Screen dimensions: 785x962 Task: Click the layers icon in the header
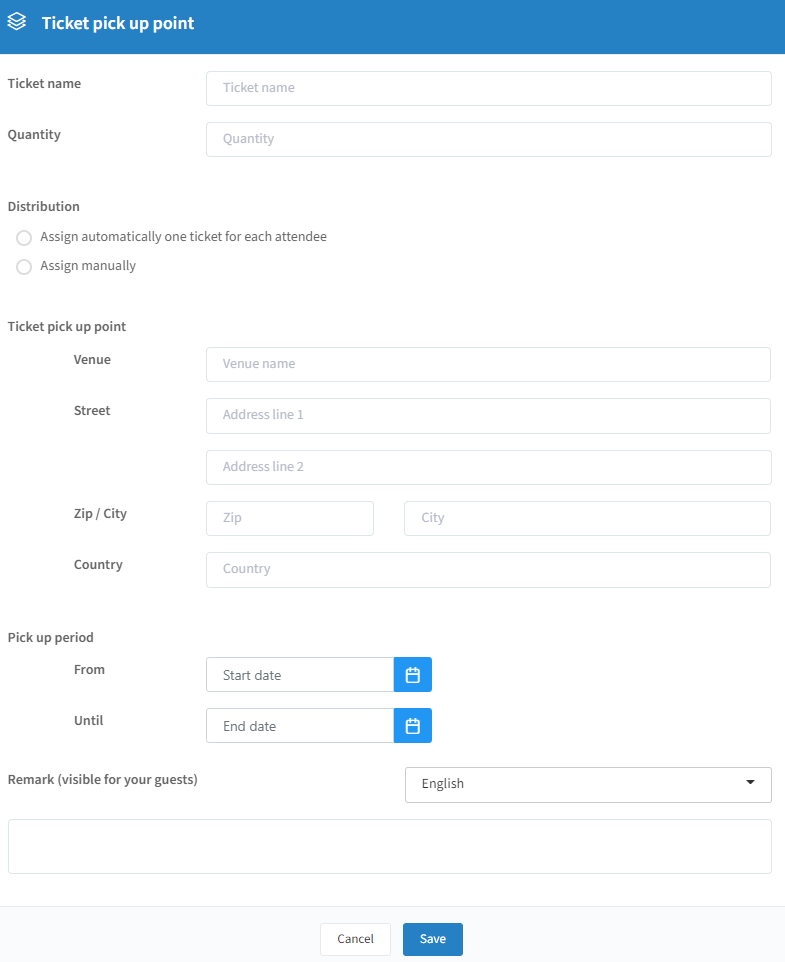point(17,21)
